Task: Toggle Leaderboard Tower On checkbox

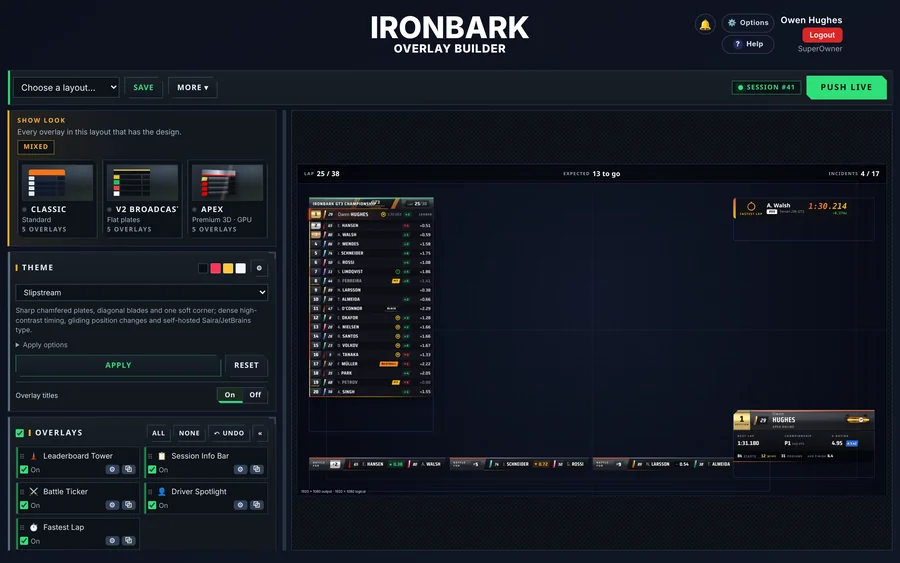Action: tap(24, 469)
